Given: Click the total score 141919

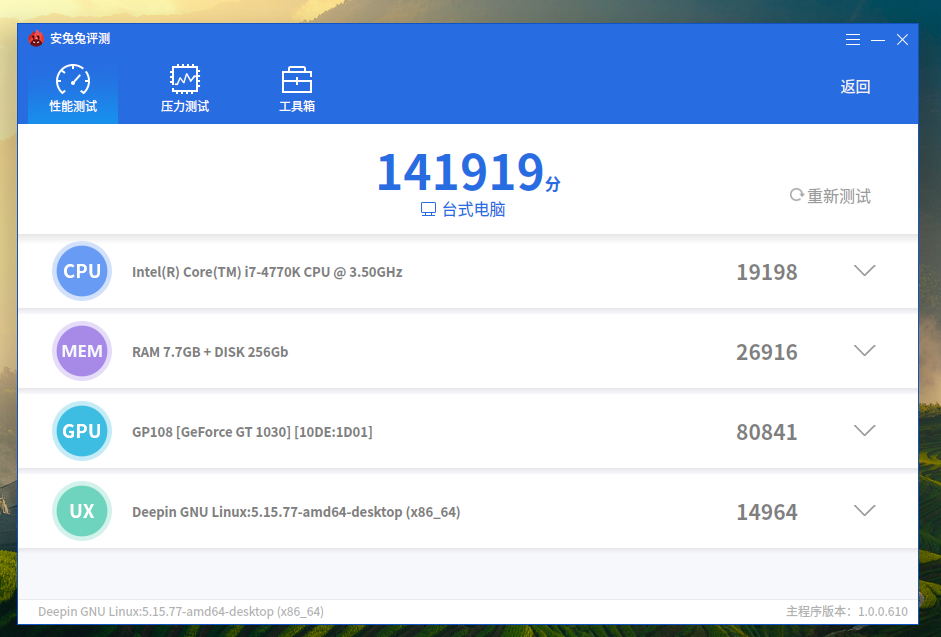Looking at the screenshot, I should [460, 171].
